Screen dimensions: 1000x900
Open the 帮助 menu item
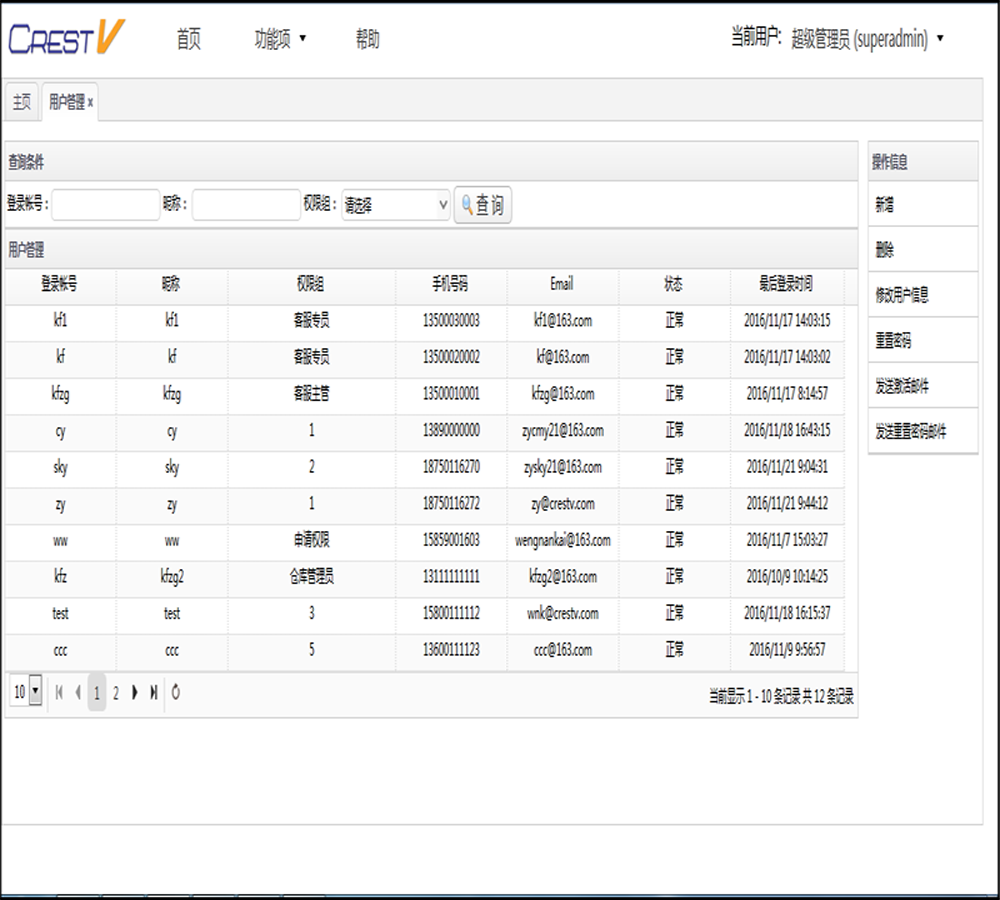367,39
